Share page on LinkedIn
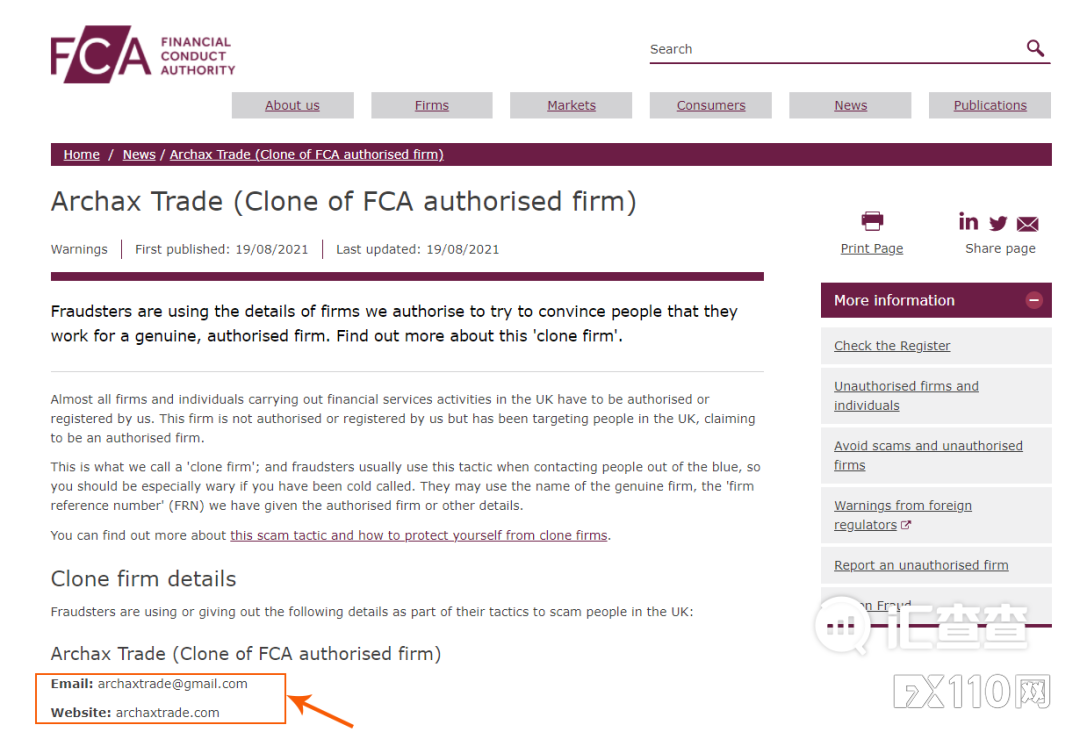The height and width of the screenshot is (732, 1080). point(968,222)
